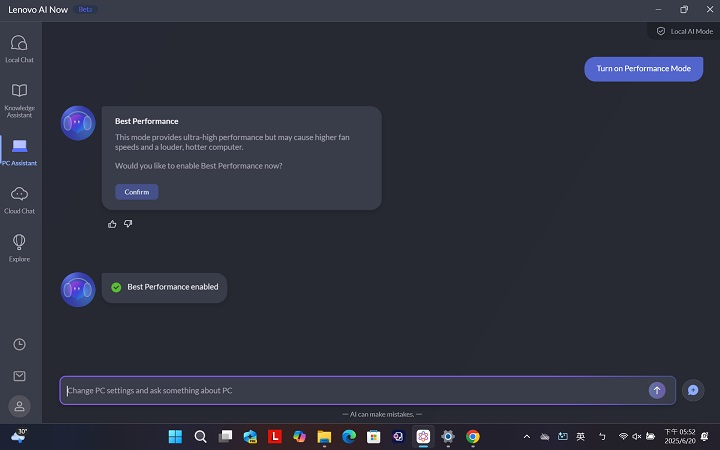Open Knowledge Assistant panel
Screen dimensions: 720x450
[x=19, y=101]
